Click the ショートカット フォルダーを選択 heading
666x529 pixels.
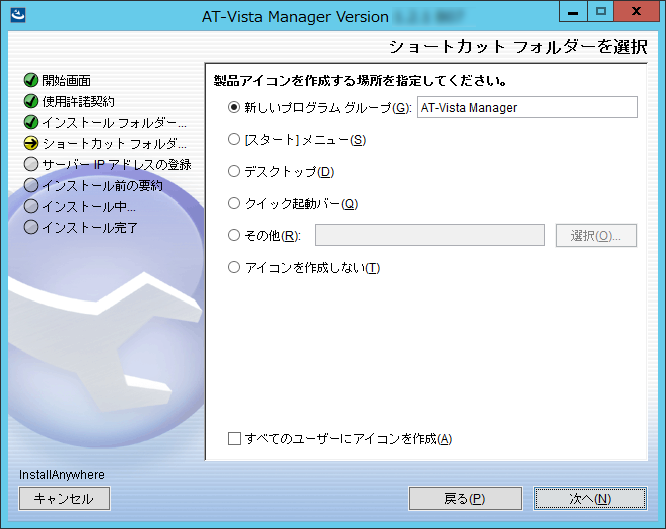click(x=518, y=47)
